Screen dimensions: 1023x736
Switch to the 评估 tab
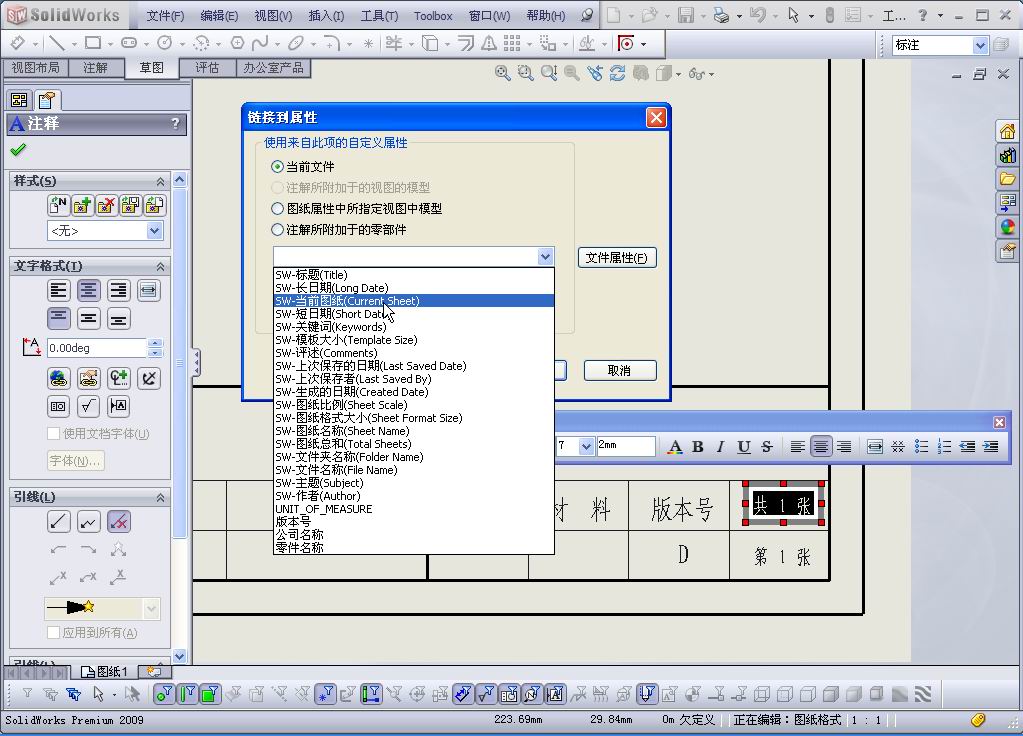[207, 68]
